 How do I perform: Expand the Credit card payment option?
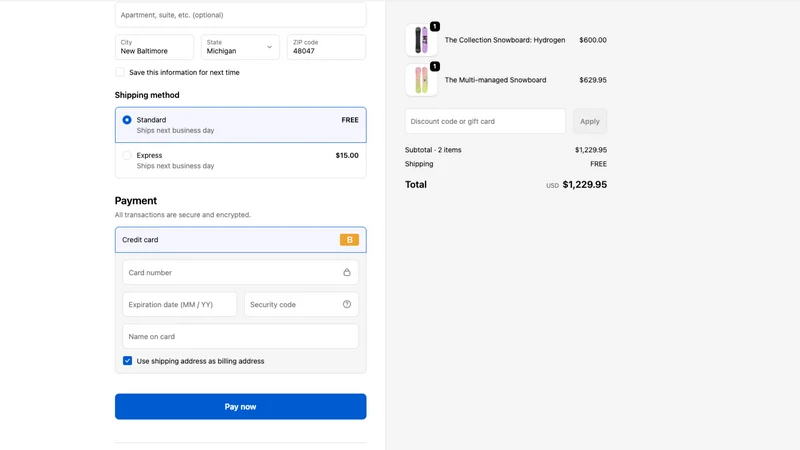point(241,240)
